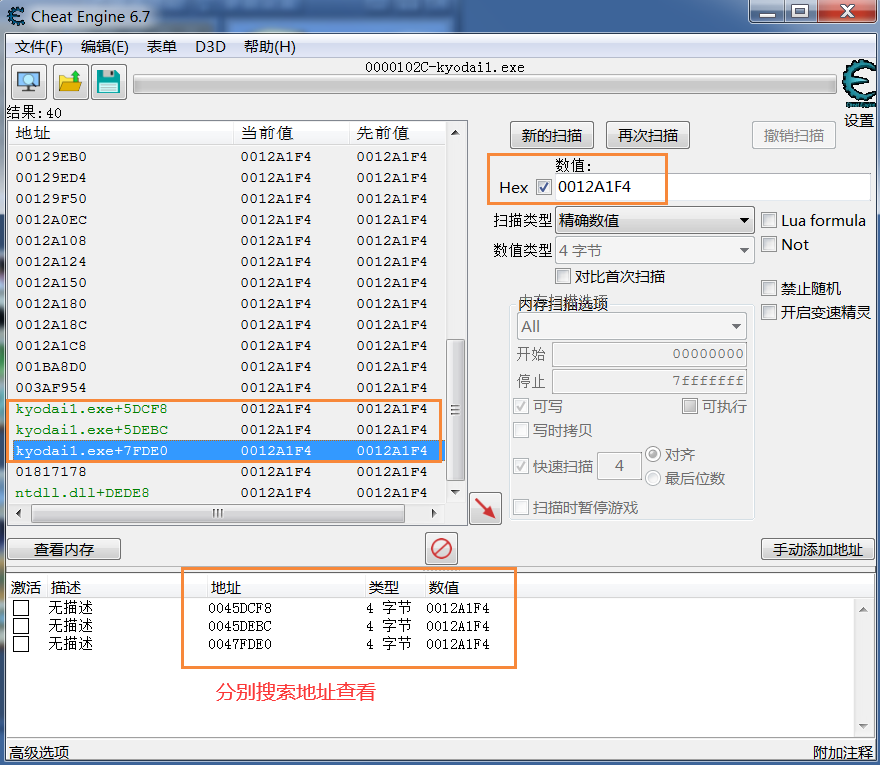Click the results list scroll up arrow
Screen dimensions: 880x765
[455, 132]
